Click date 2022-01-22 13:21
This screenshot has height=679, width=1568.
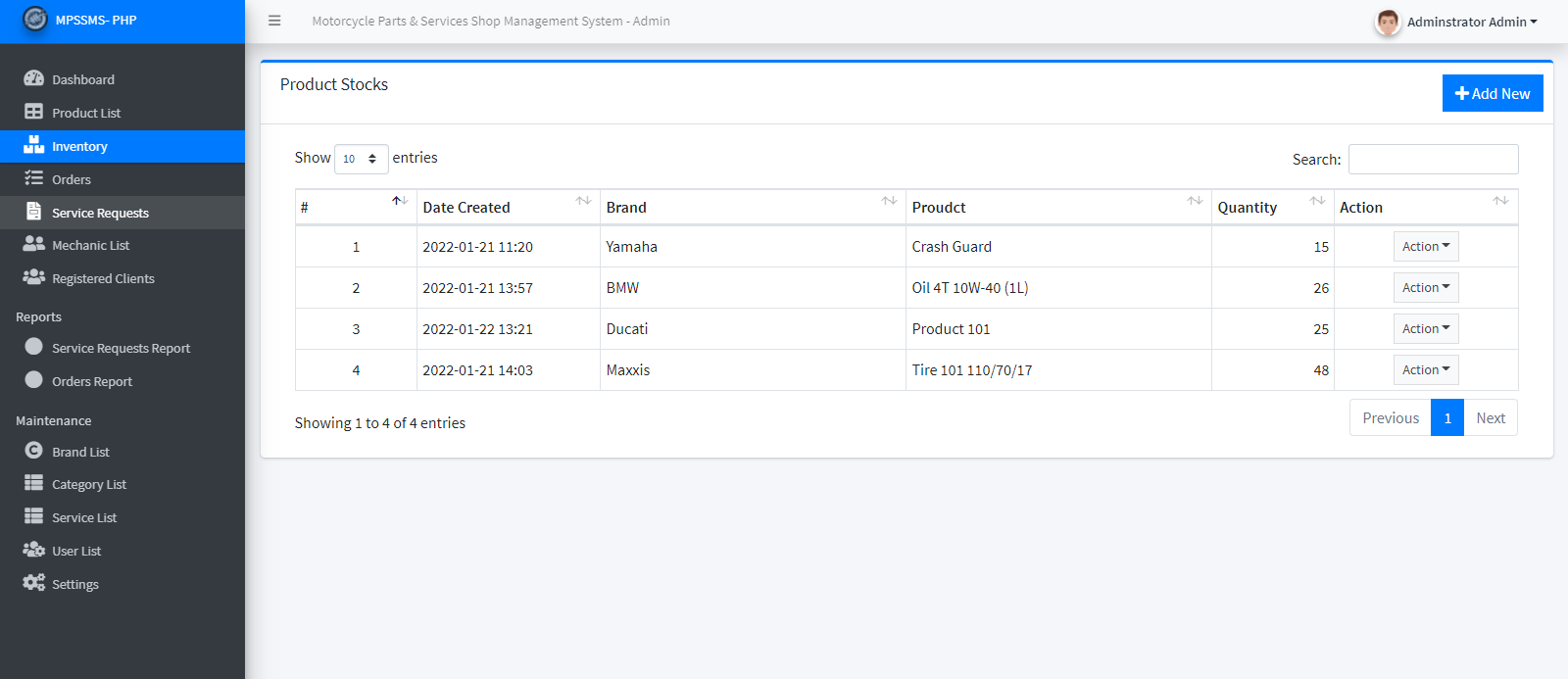477,329
